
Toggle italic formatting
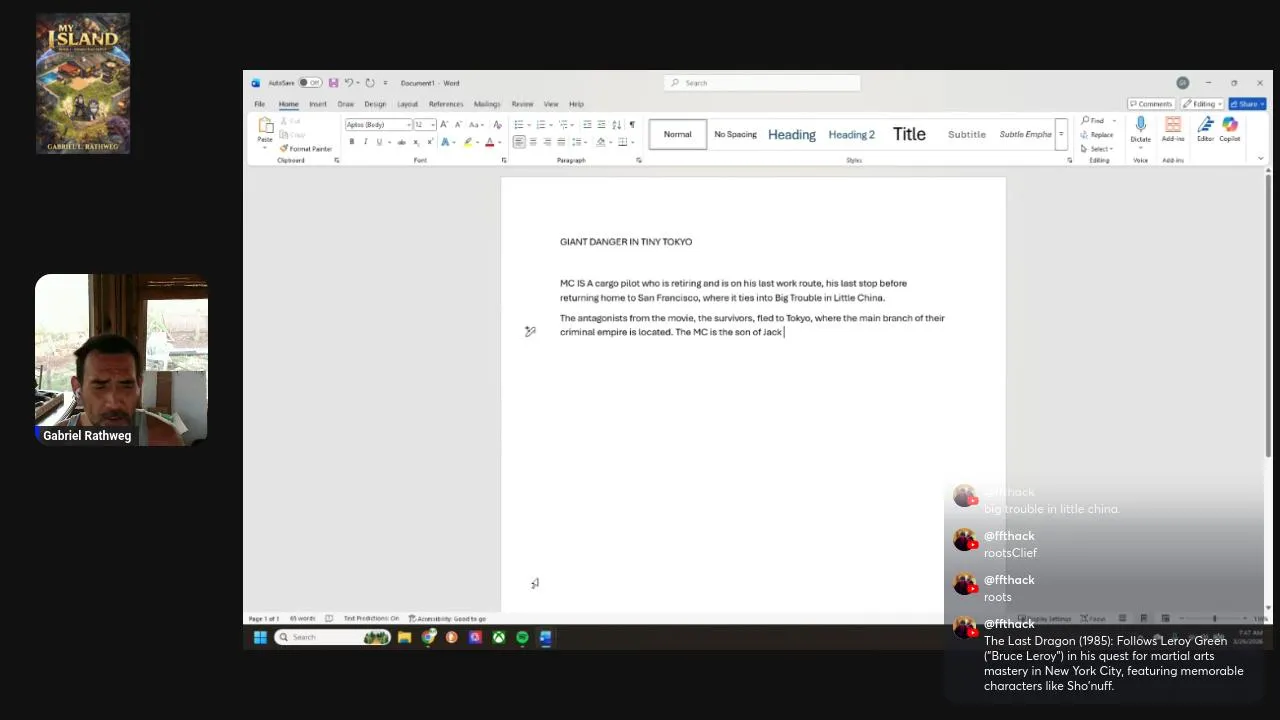(x=365, y=142)
